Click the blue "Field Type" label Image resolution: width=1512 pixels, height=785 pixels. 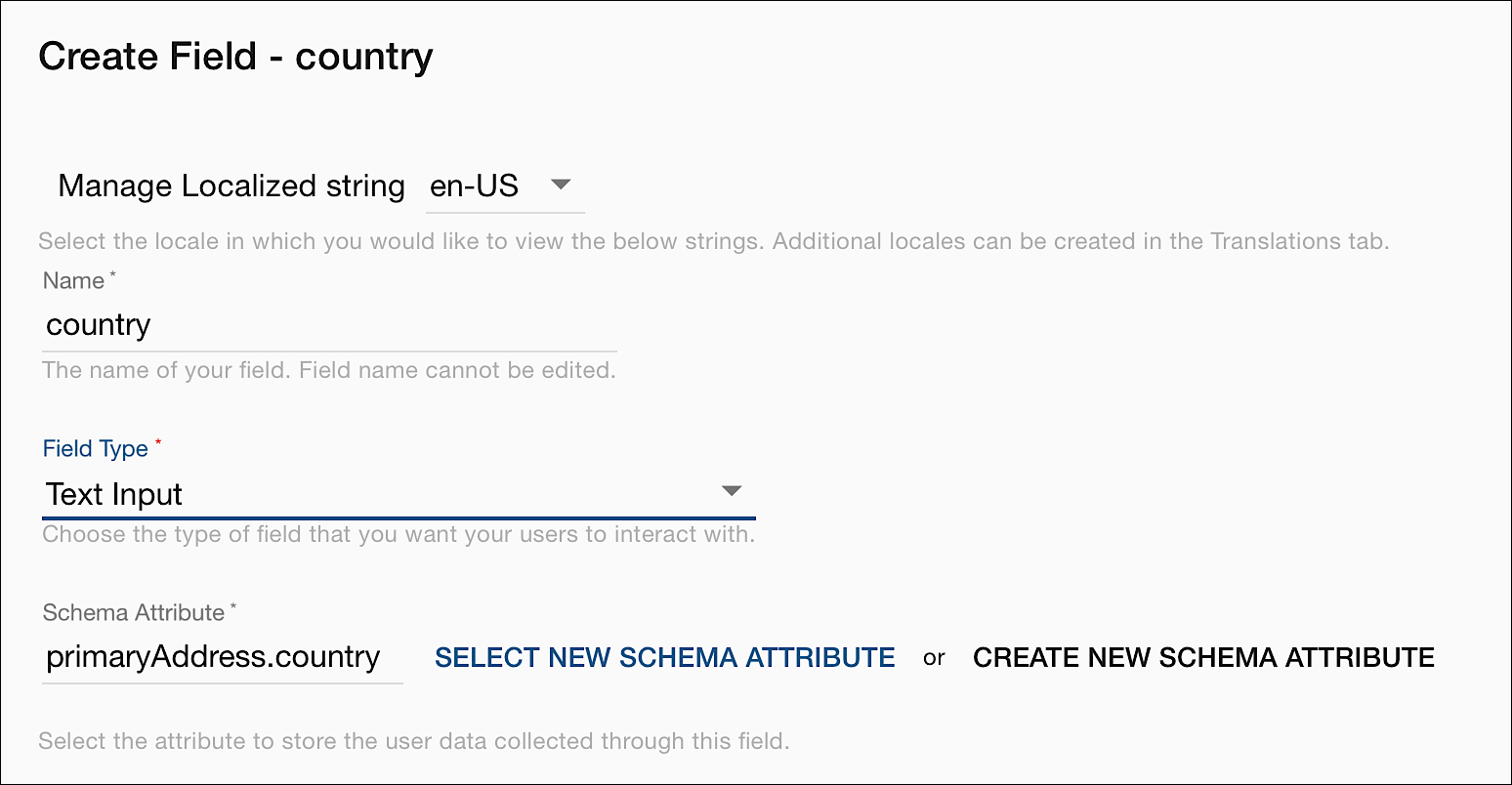coord(96,449)
